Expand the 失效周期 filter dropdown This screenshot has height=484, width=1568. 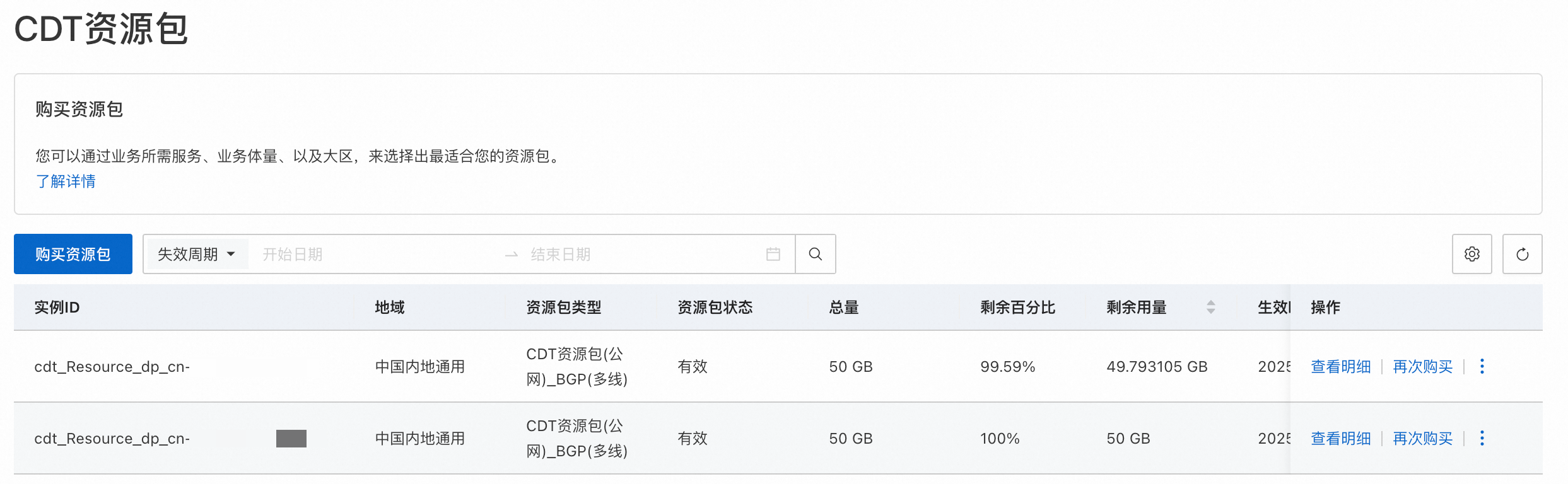(197, 254)
